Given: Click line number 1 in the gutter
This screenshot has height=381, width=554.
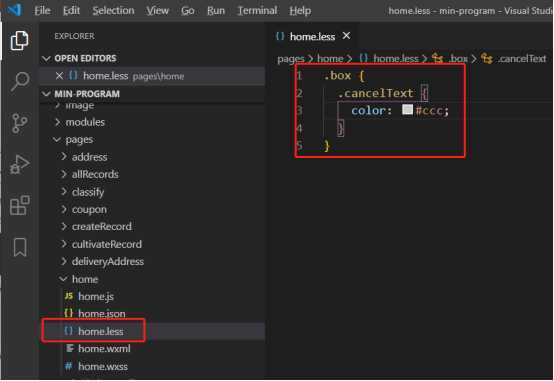Looking at the screenshot, I should tap(299, 75).
